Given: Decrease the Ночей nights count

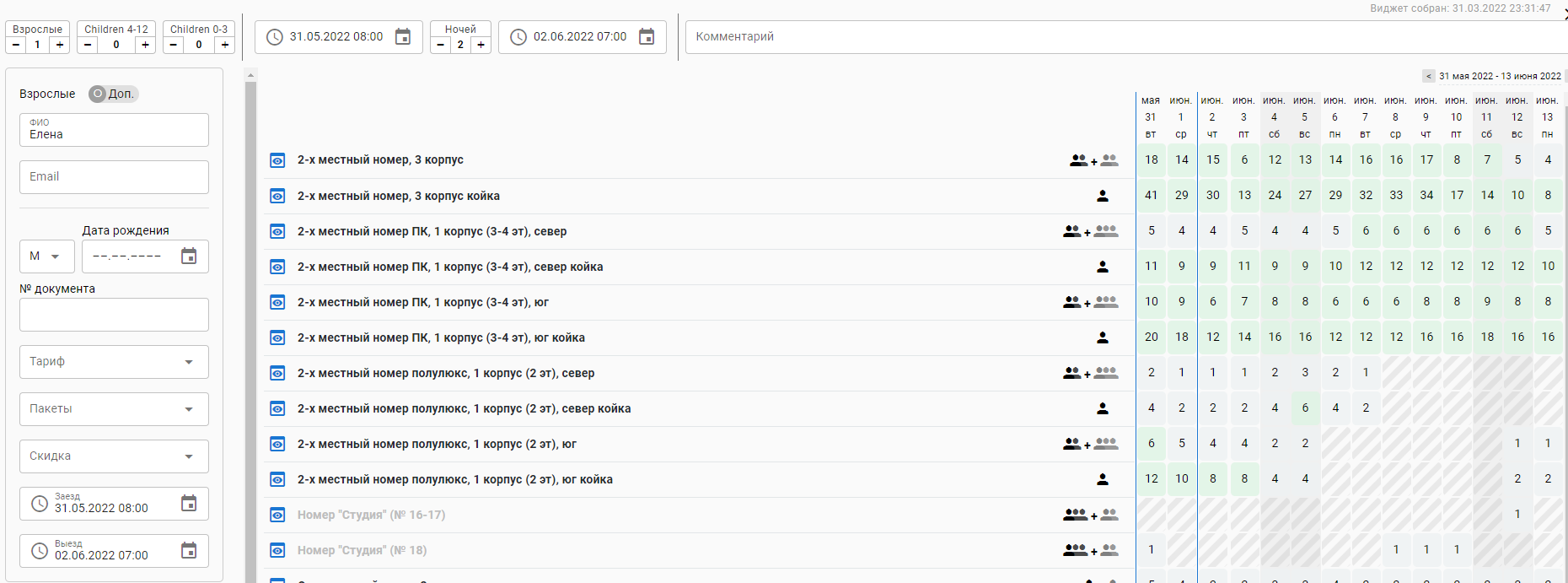Looking at the screenshot, I should [x=440, y=45].
